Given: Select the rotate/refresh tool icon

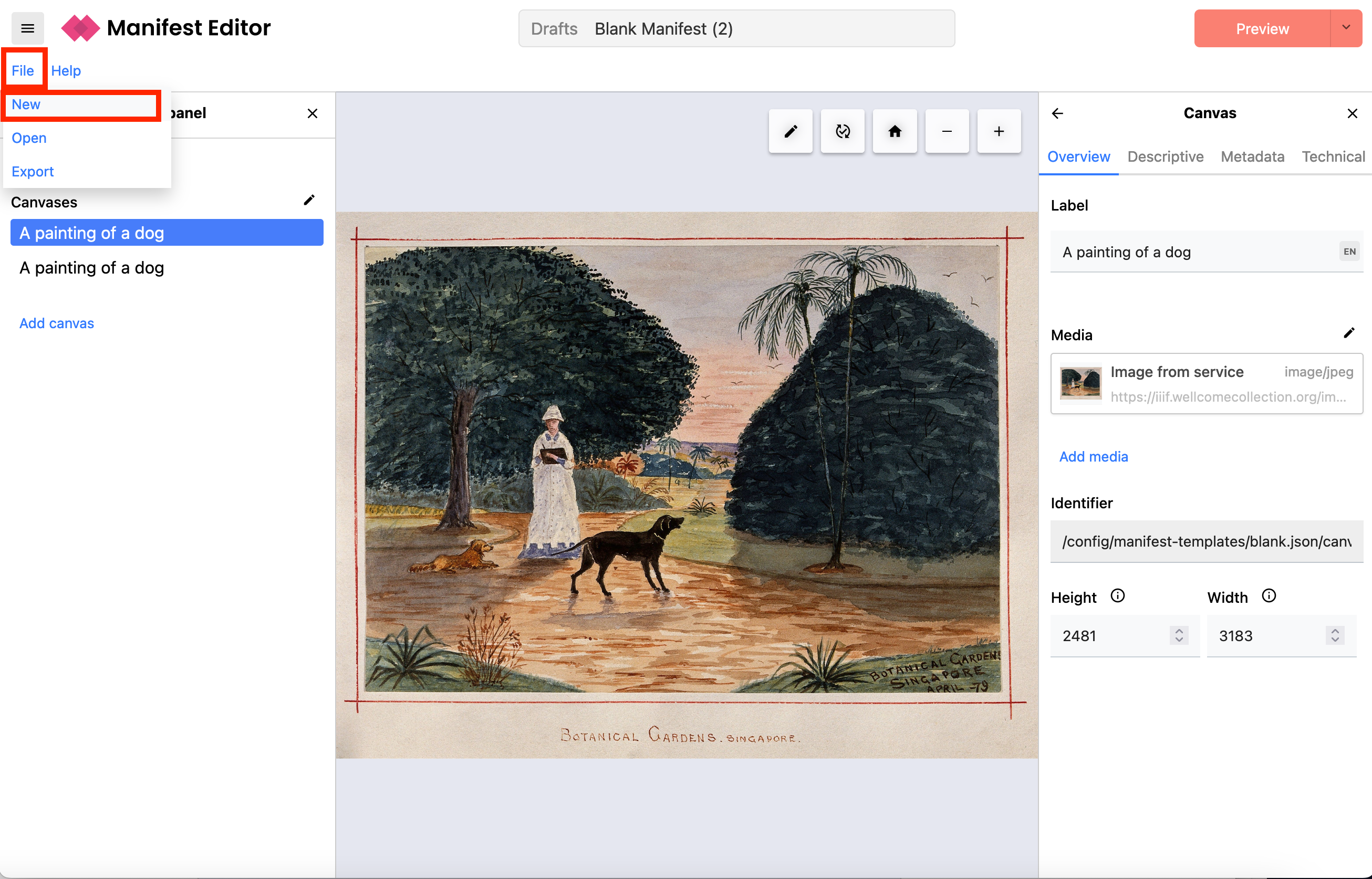Looking at the screenshot, I should tap(842, 131).
